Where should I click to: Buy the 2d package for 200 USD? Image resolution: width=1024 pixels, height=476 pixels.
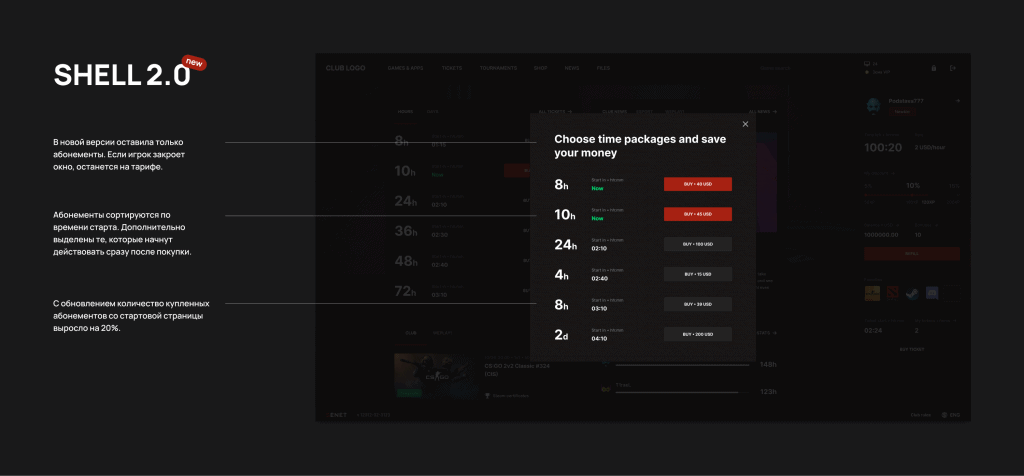coord(697,334)
